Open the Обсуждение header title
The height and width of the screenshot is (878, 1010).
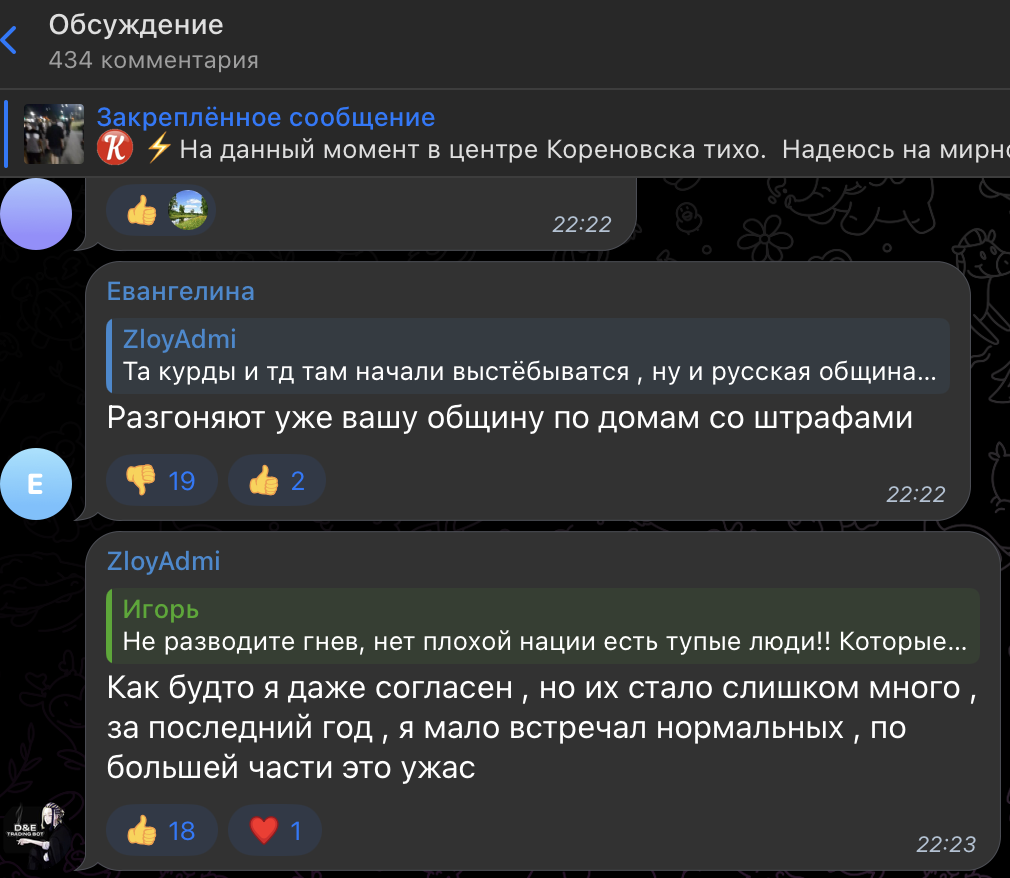coord(136,25)
